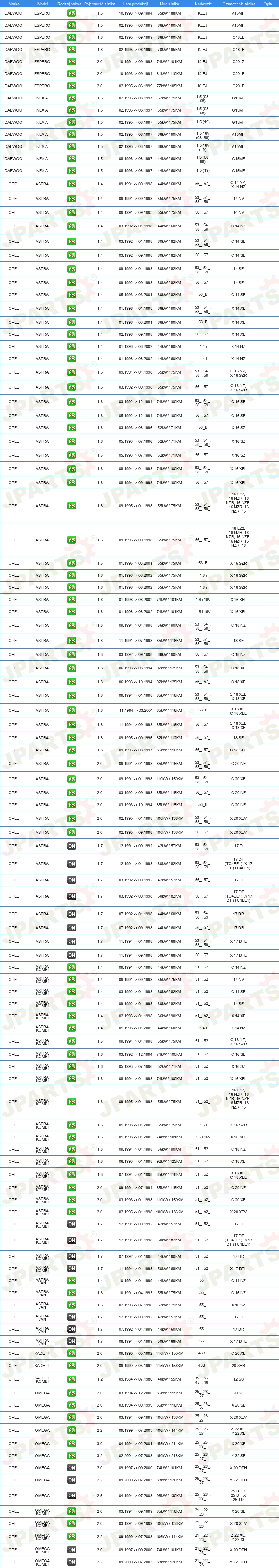Image resolution: width=279 pixels, height=1568 pixels.
Task: Click petrol icon for Espero 77kW C20LE row
Action: point(71,86)
